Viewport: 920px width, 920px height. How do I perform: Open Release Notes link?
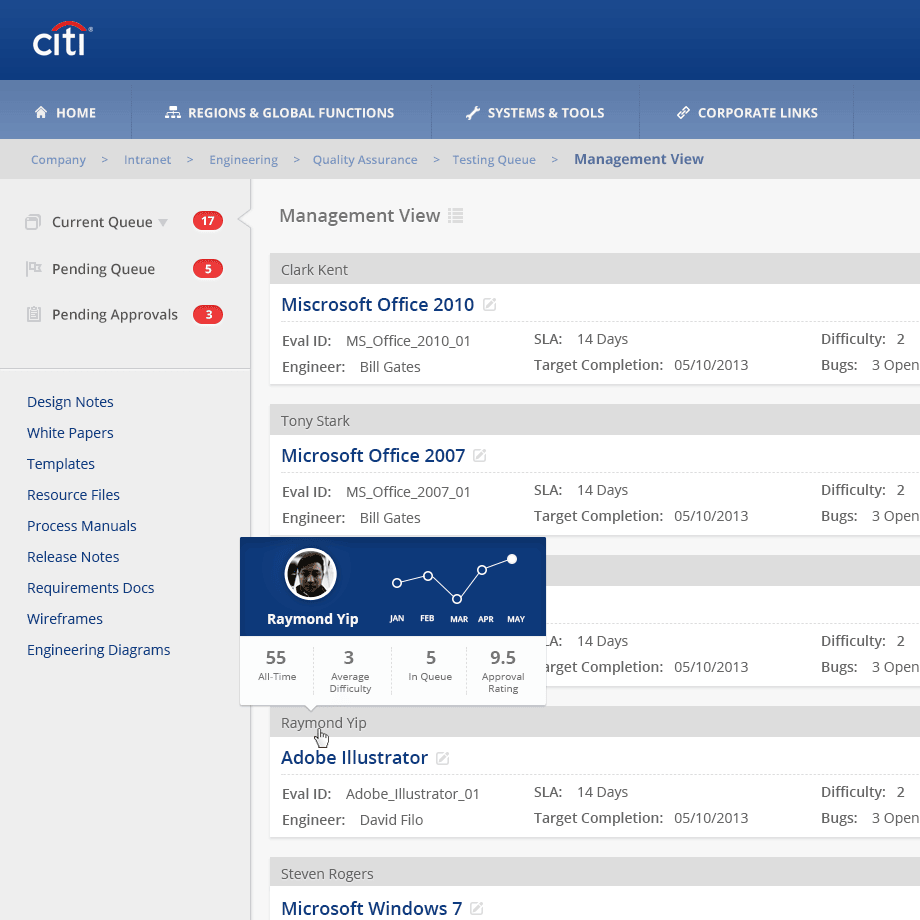tap(73, 557)
